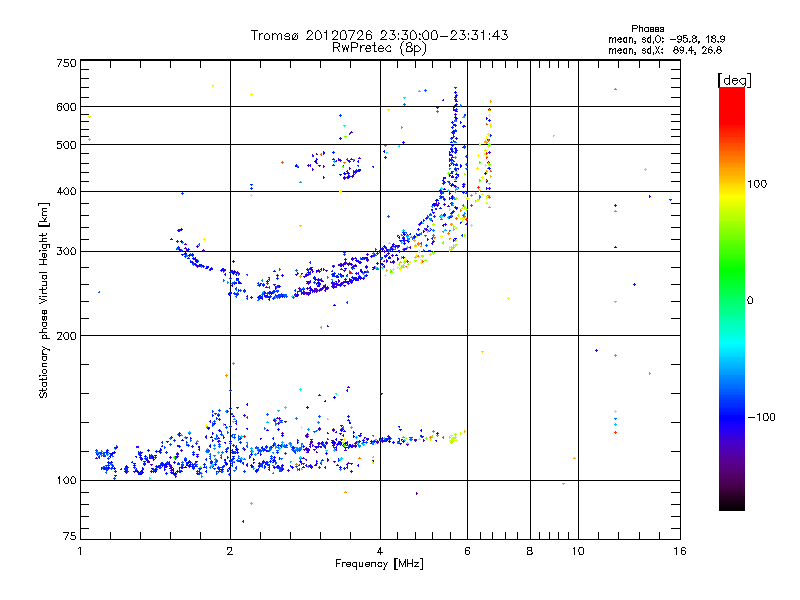Click the '2' frequency axis tick label
The width and height of the screenshot is (800, 600).
click(230, 551)
